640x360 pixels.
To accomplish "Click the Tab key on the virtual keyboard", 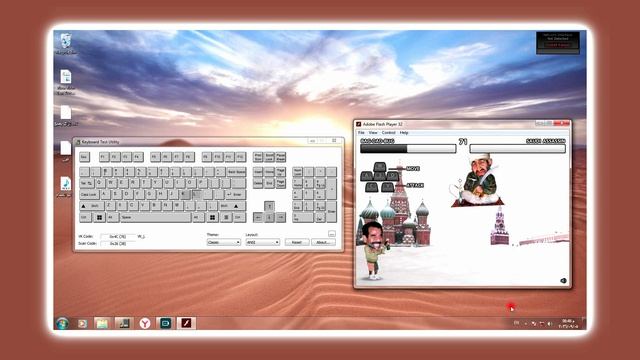I will pos(87,183).
